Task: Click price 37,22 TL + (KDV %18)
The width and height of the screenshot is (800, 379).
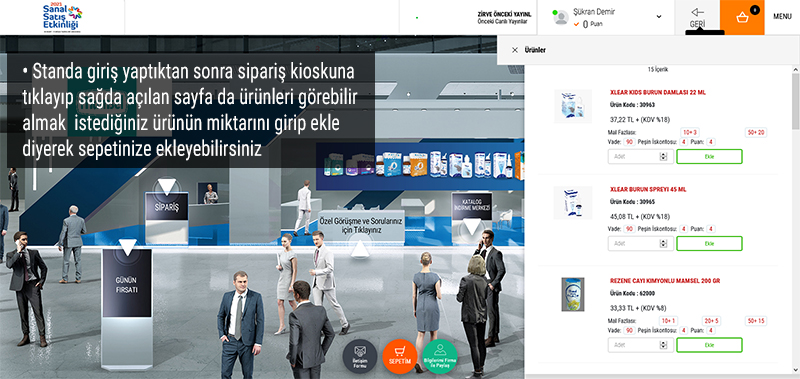Action: 640,120
